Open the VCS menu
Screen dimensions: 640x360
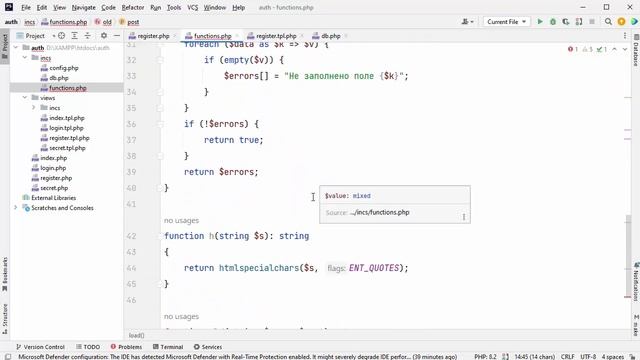point(192,7)
